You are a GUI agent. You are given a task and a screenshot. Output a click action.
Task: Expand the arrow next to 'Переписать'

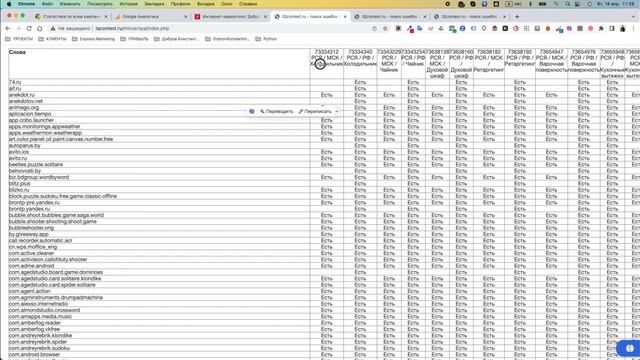tap(337, 111)
